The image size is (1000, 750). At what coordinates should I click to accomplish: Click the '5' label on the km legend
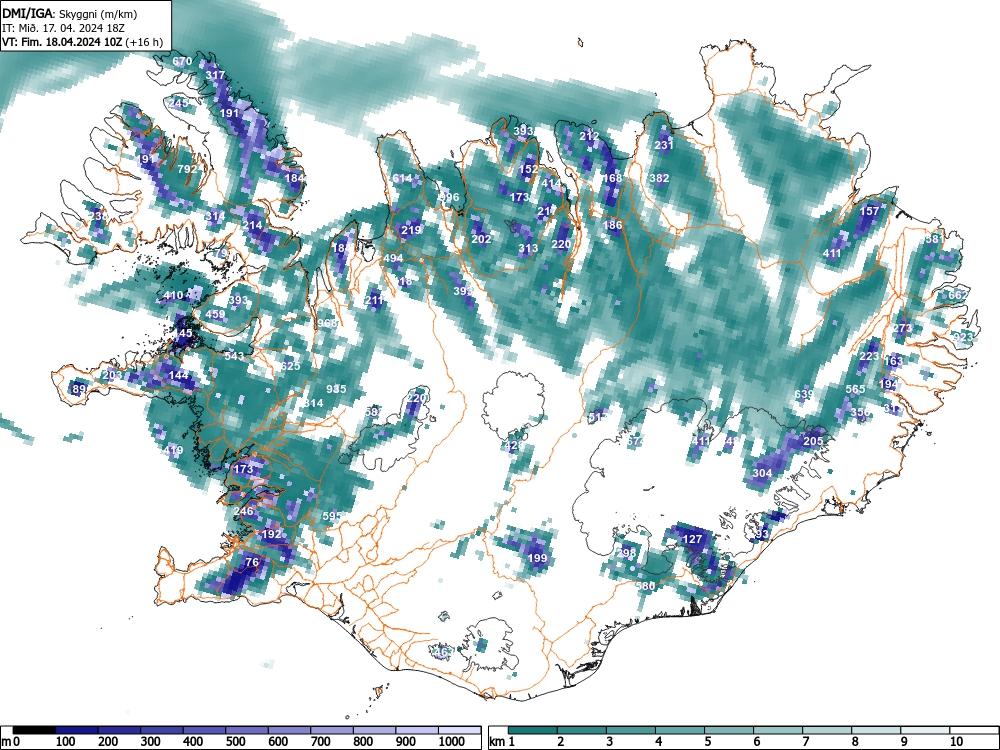pos(707,742)
